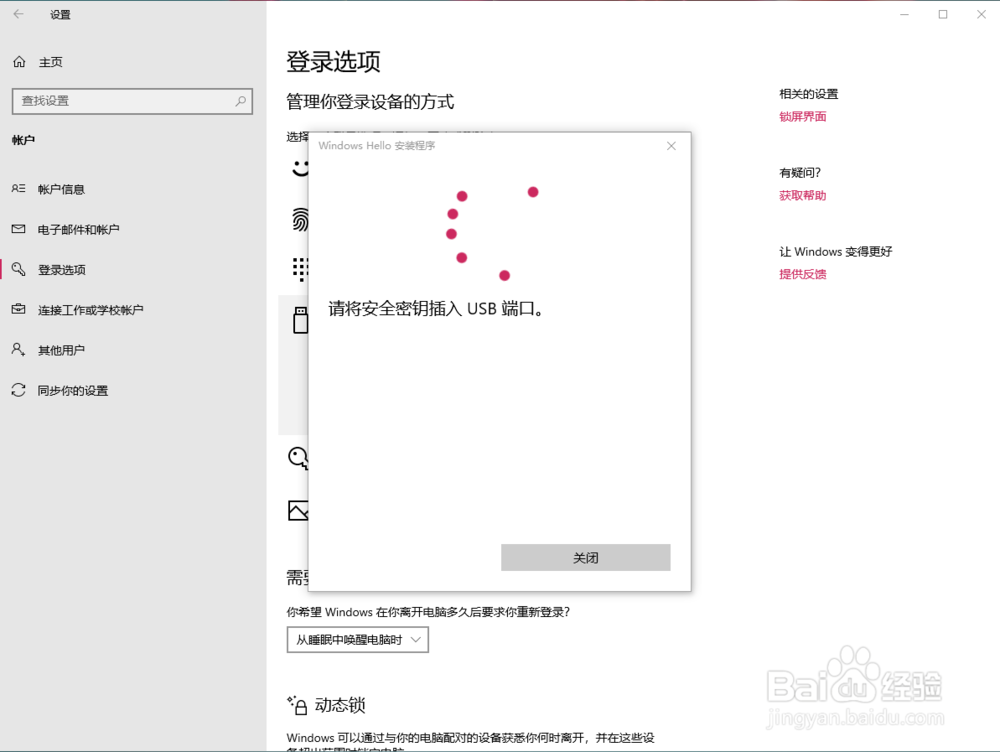Viewport: 1000px width, 752px height.
Task: Maximize the Settings window
Action: [943, 14]
